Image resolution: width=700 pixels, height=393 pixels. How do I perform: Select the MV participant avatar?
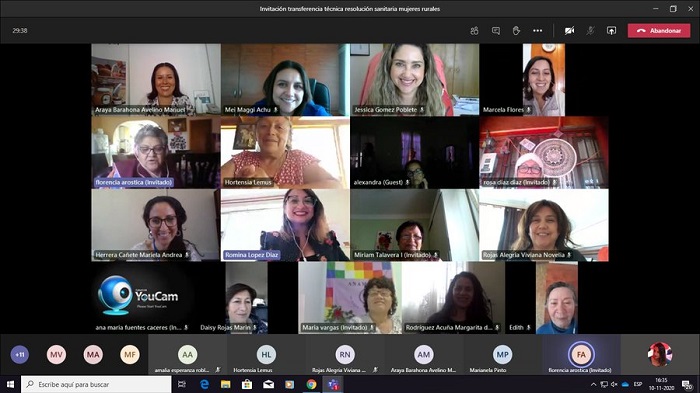56,355
